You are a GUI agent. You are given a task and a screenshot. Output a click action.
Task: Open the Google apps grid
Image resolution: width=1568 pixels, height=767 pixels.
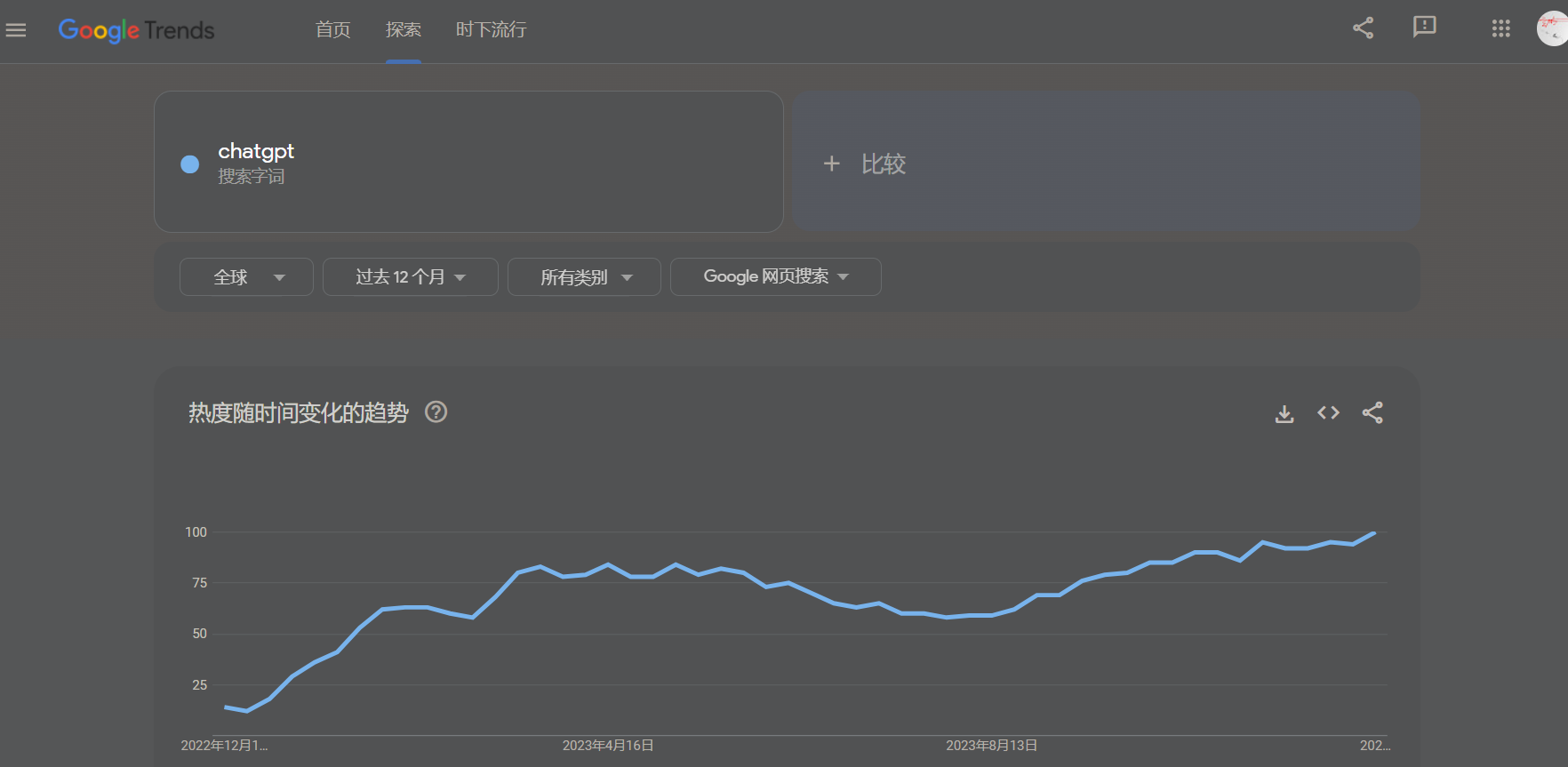click(x=1500, y=28)
